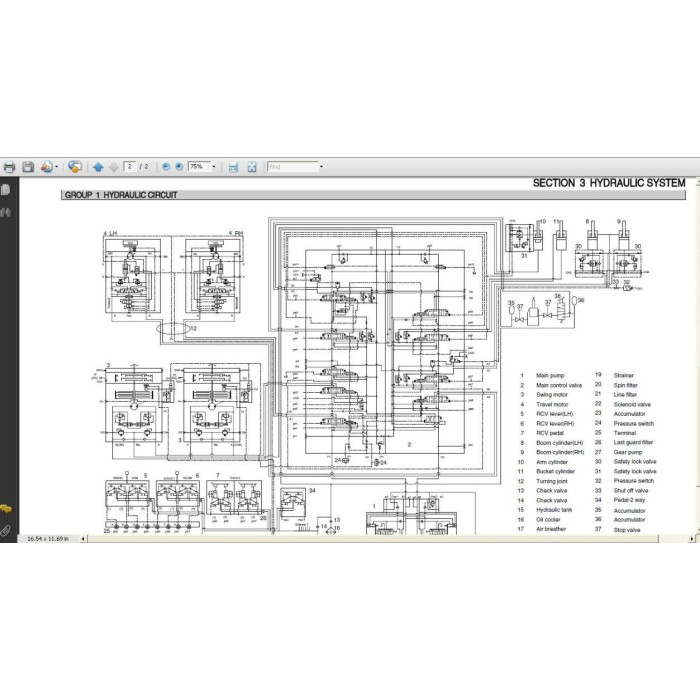Open the Search binoculars panel icon

point(6,212)
